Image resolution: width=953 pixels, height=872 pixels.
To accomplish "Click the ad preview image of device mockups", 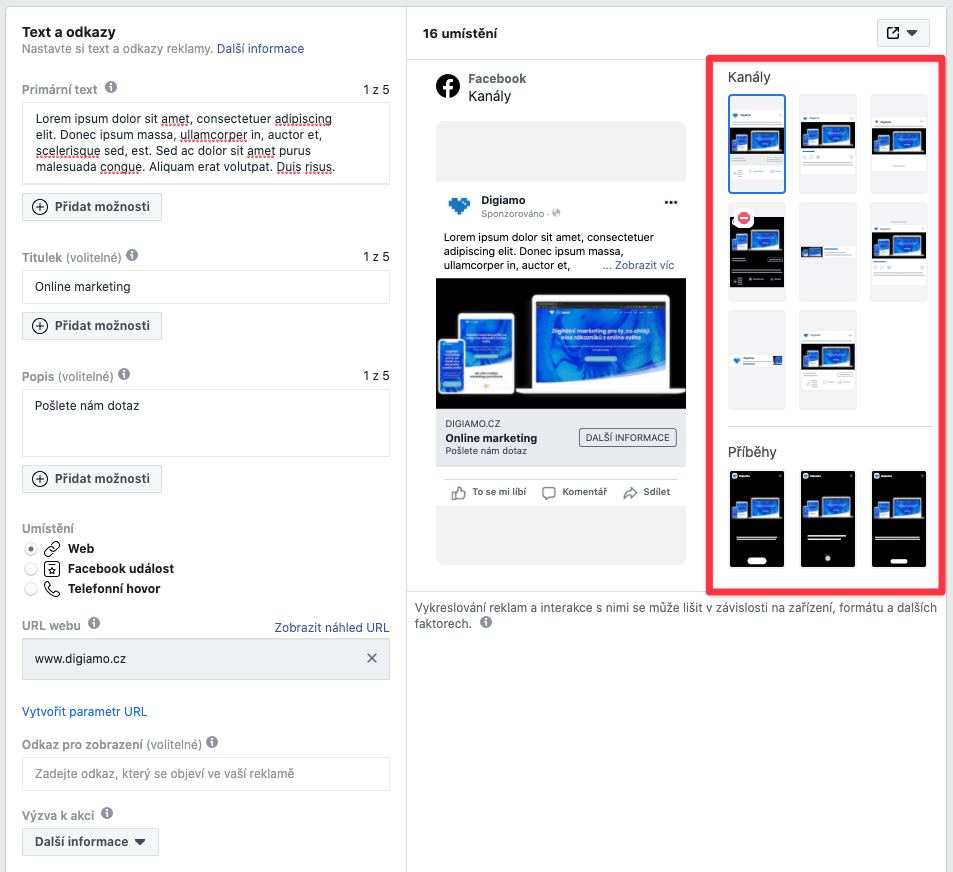I will 561,343.
